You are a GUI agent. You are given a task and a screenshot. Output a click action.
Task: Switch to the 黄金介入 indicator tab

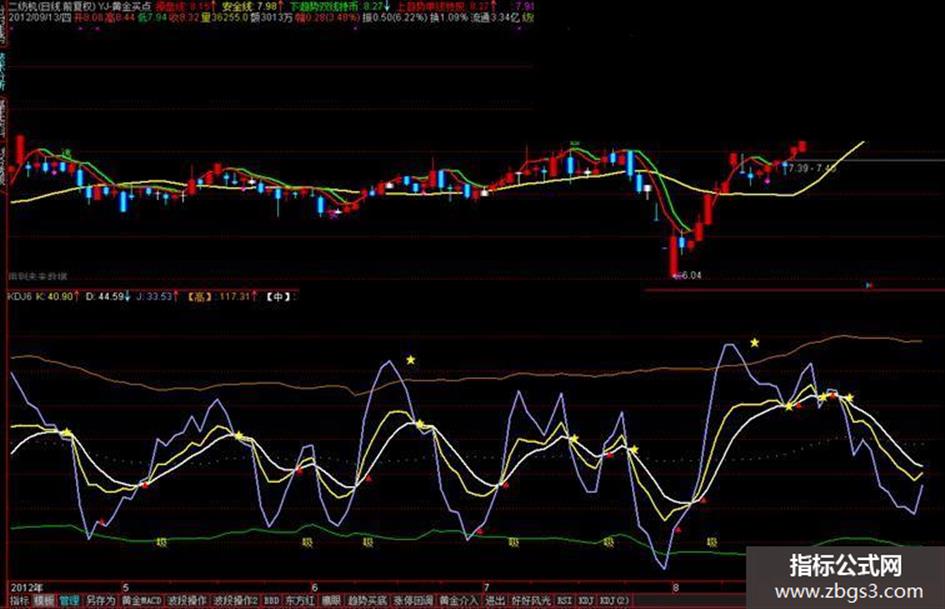tap(459, 601)
